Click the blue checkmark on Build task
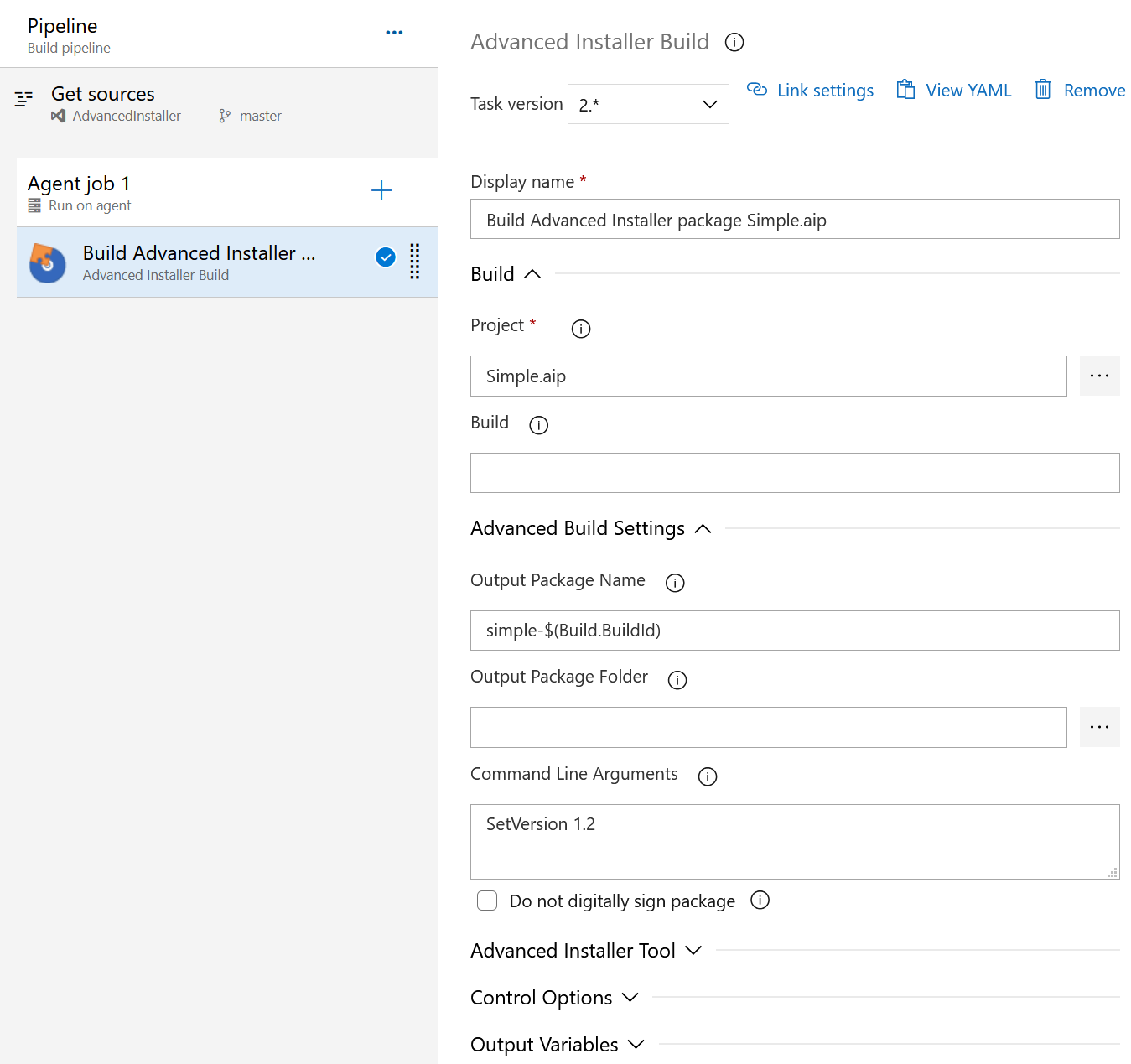Image resolution: width=1131 pixels, height=1064 pixels. [x=386, y=257]
